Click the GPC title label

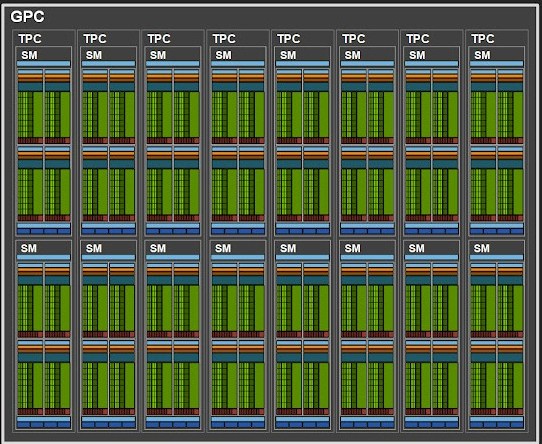pyautogui.click(x=27, y=16)
